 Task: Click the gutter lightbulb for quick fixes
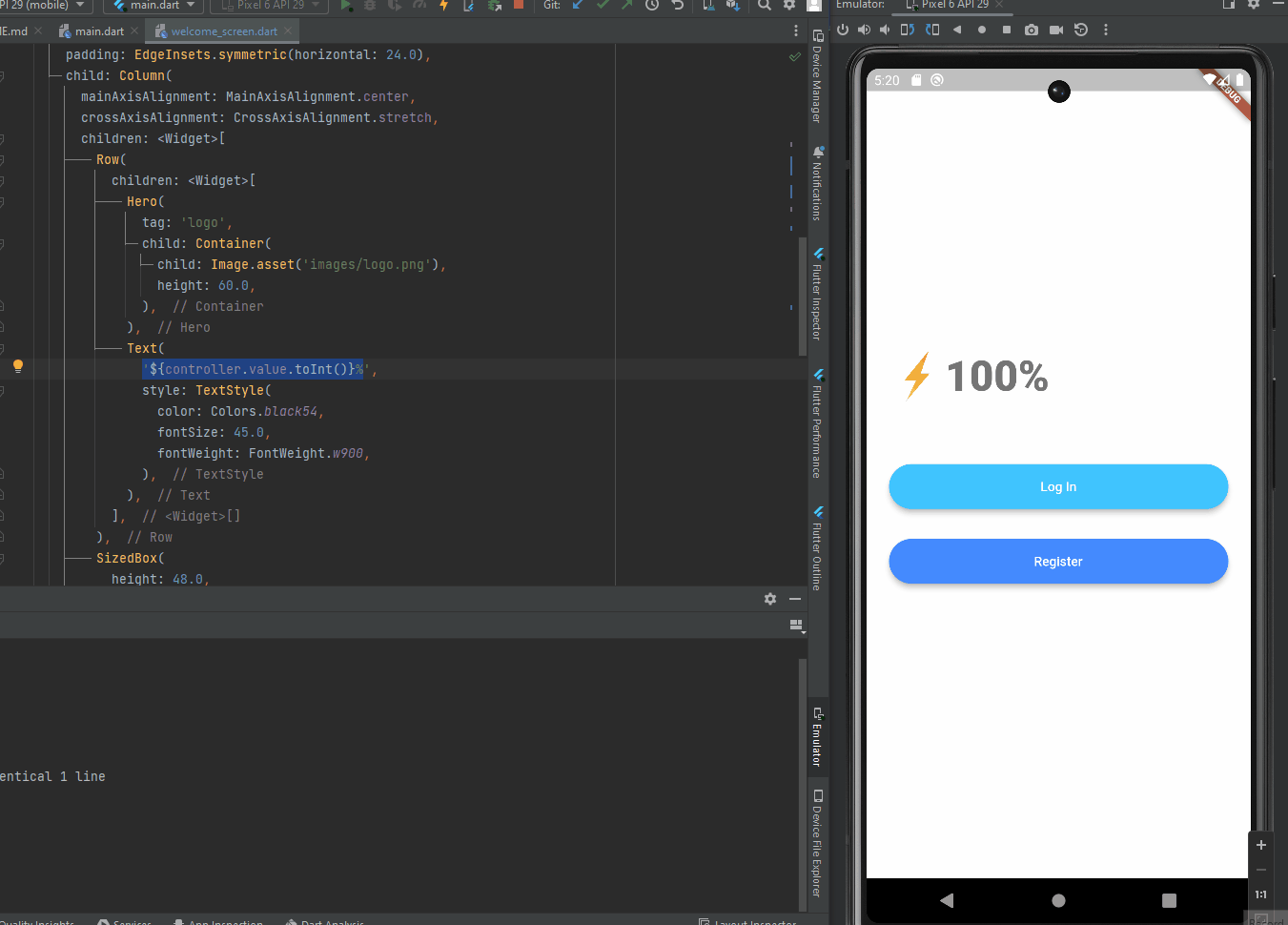tap(17, 366)
